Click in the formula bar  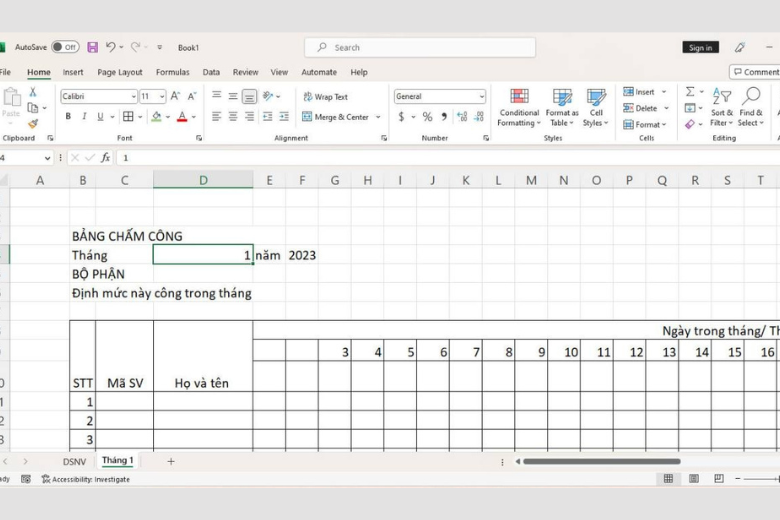448,158
